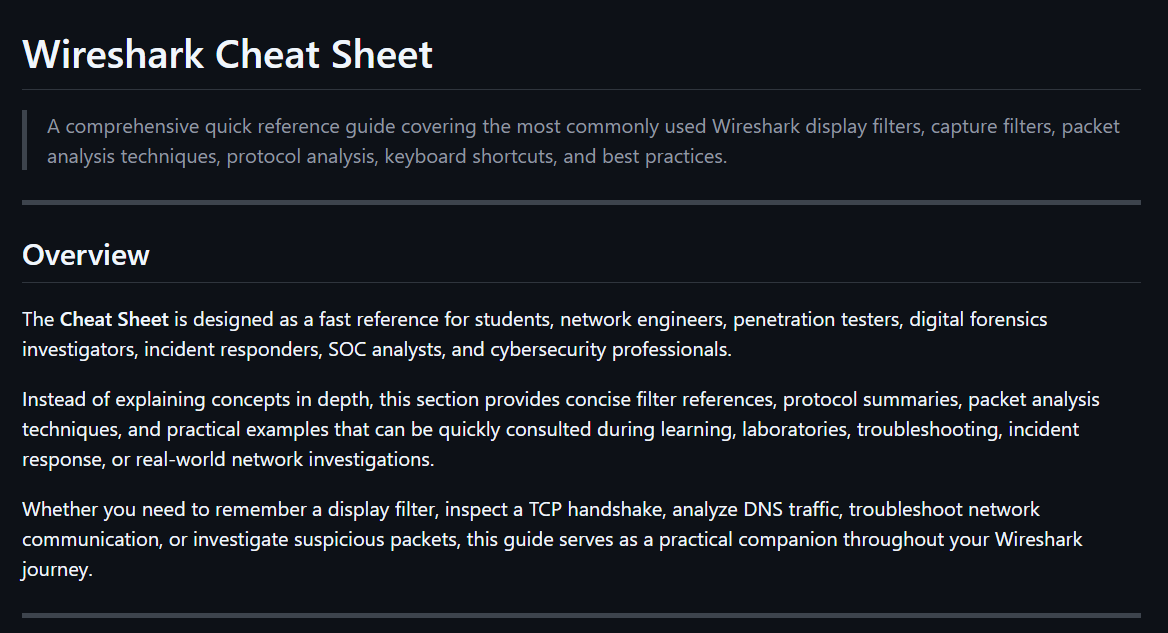Click the thin divider under the Overview heading
Screen dimensions: 1168x633
tap(581, 282)
